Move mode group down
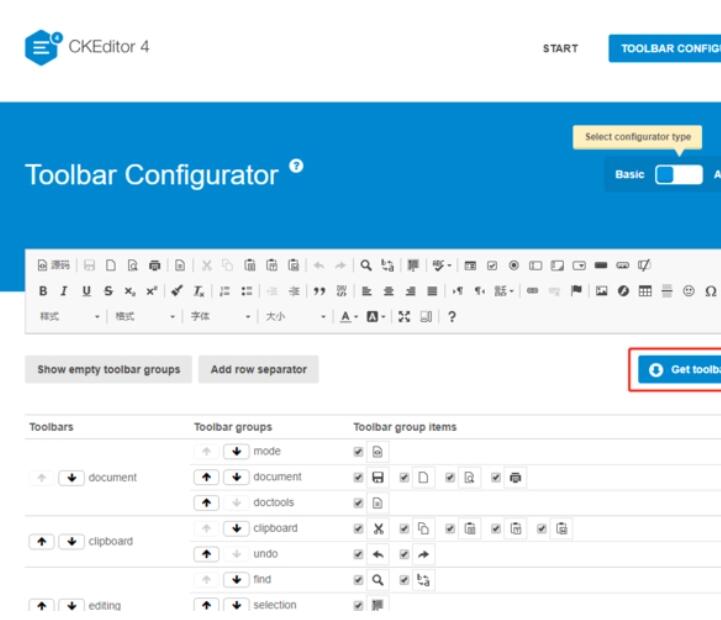The height and width of the screenshot is (620, 721). (236, 452)
